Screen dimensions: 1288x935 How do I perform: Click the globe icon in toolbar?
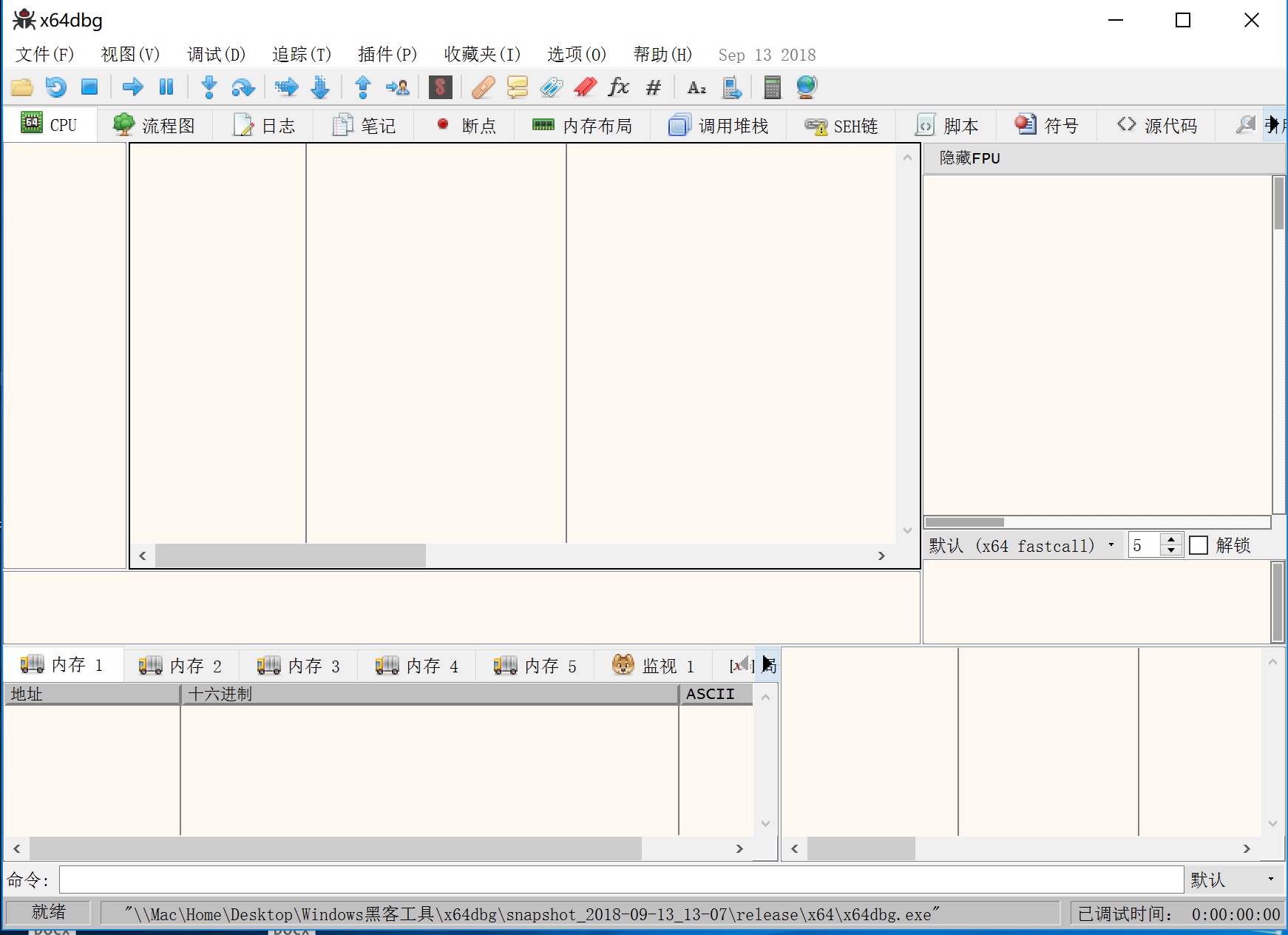pyautogui.click(x=807, y=87)
